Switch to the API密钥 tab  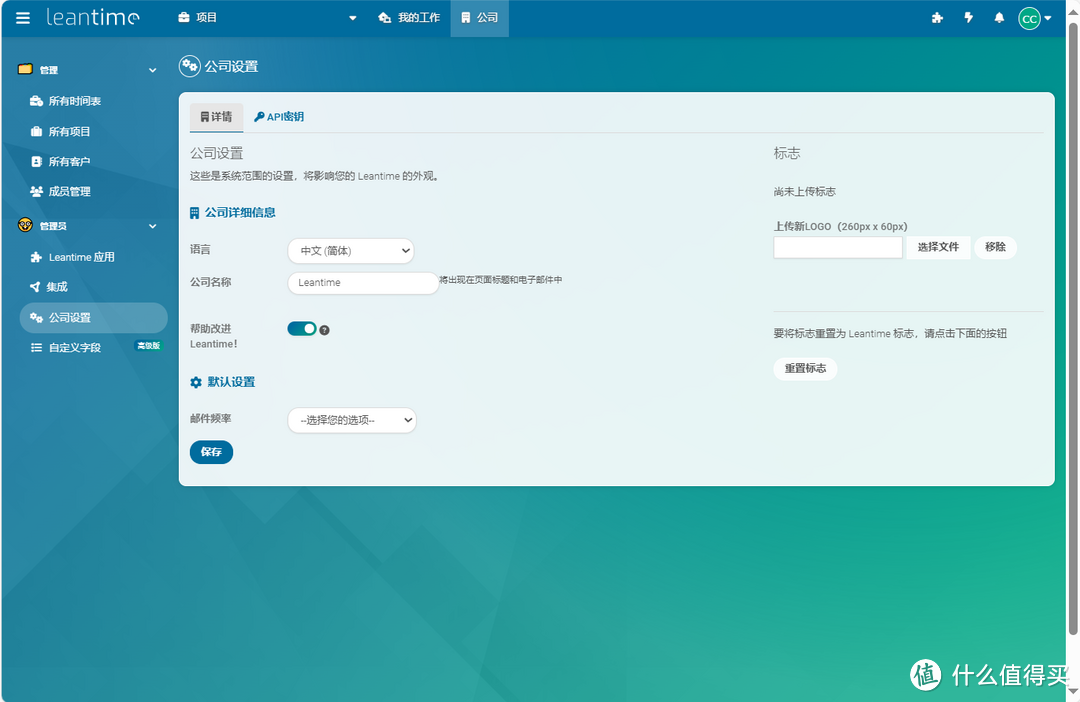pyautogui.click(x=279, y=116)
